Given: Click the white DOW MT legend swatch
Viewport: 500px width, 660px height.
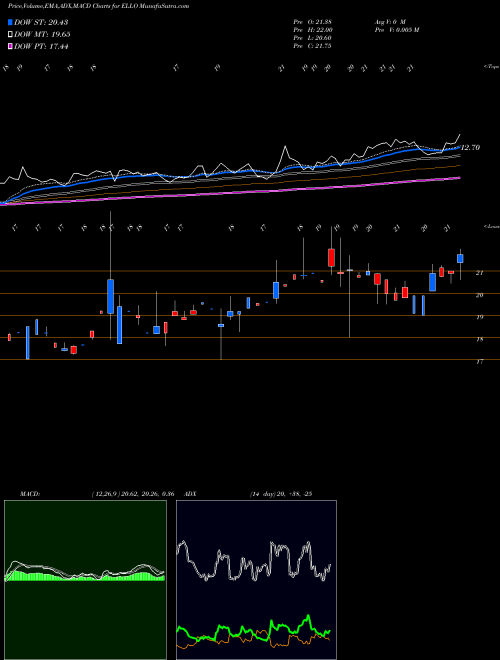Looking at the screenshot, I should click(11, 35).
